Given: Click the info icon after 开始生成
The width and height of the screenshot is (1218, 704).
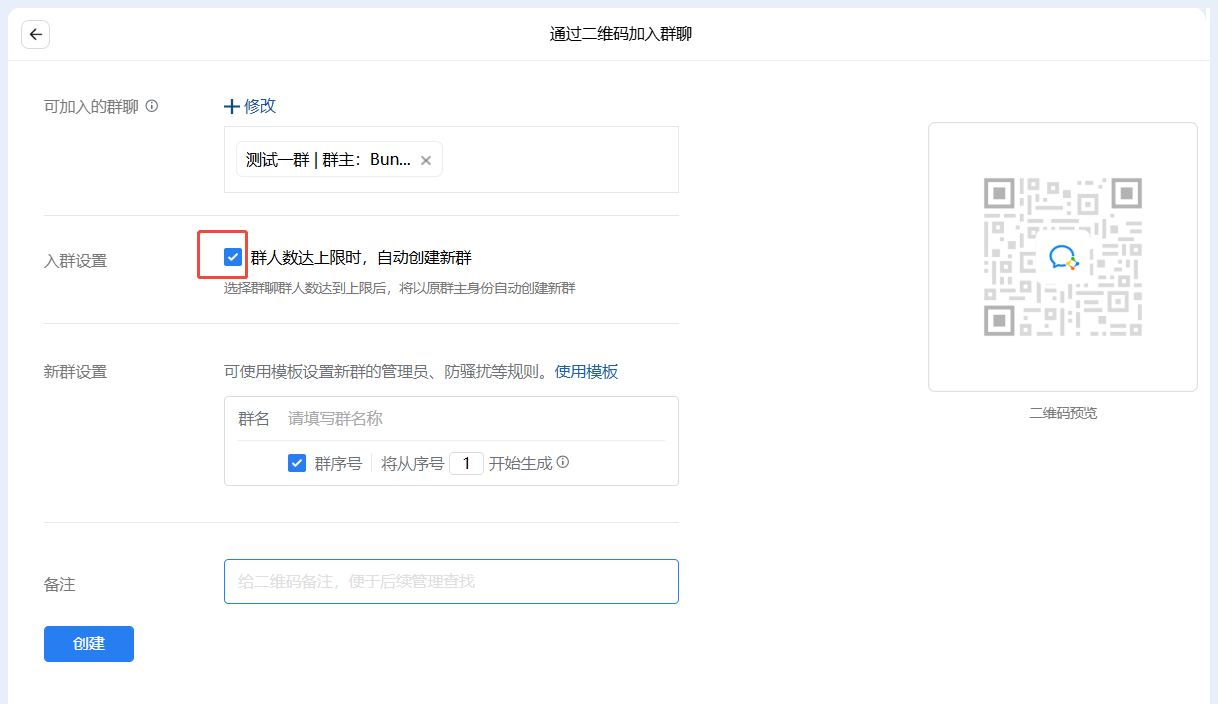Looking at the screenshot, I should pos(563,463).
